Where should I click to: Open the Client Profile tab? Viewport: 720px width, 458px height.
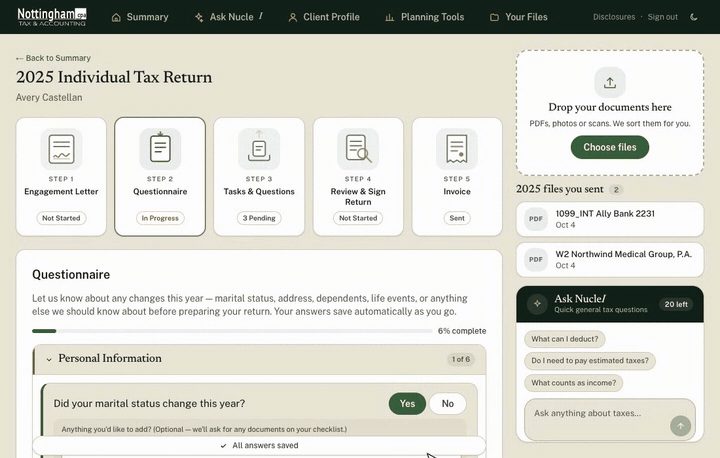tap(324, 17)
